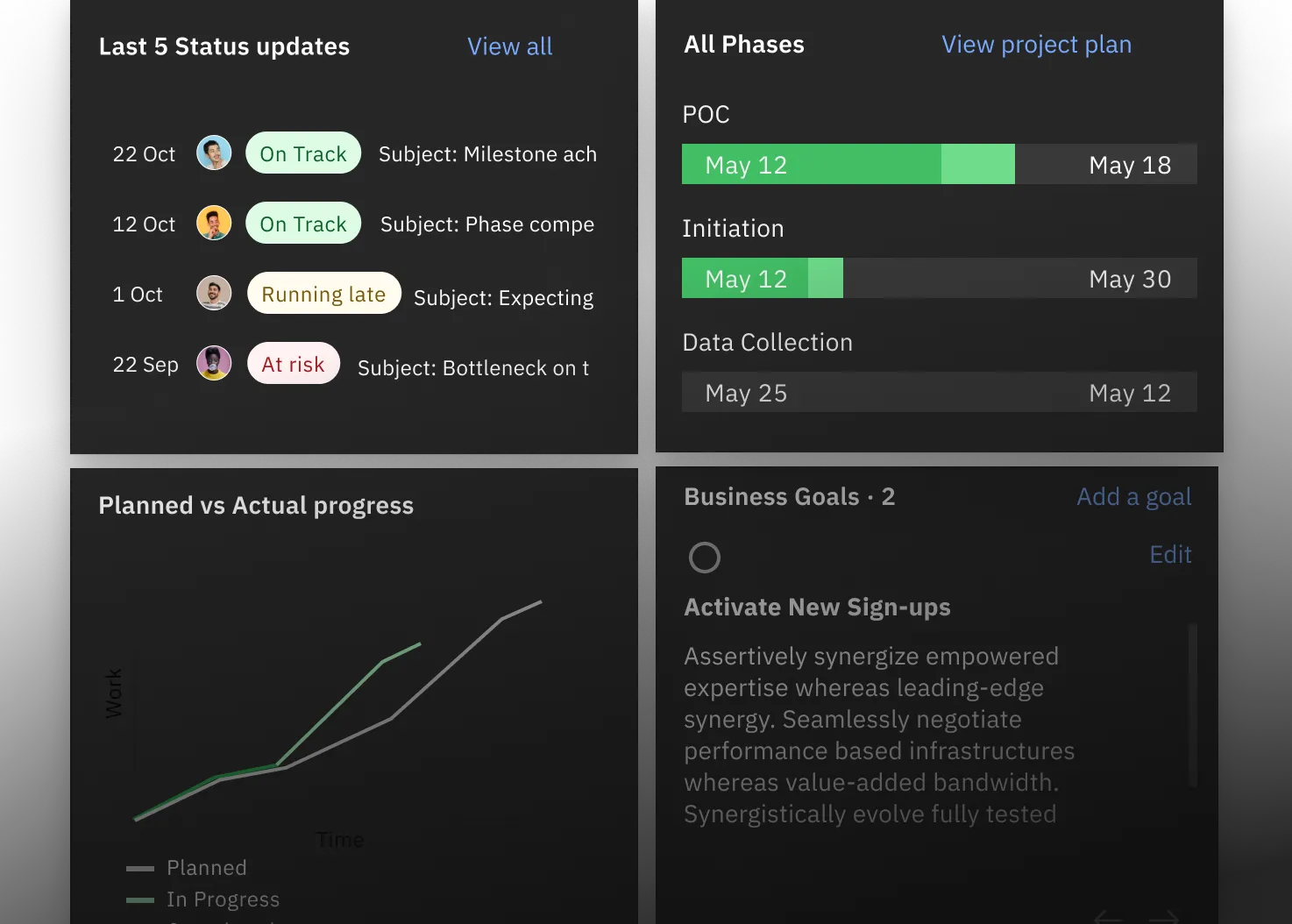This screenshot has width=1292, height=924.
Task: Click the goal description scrollbar
Action: pyautogui.click(x=1192, y=706)
